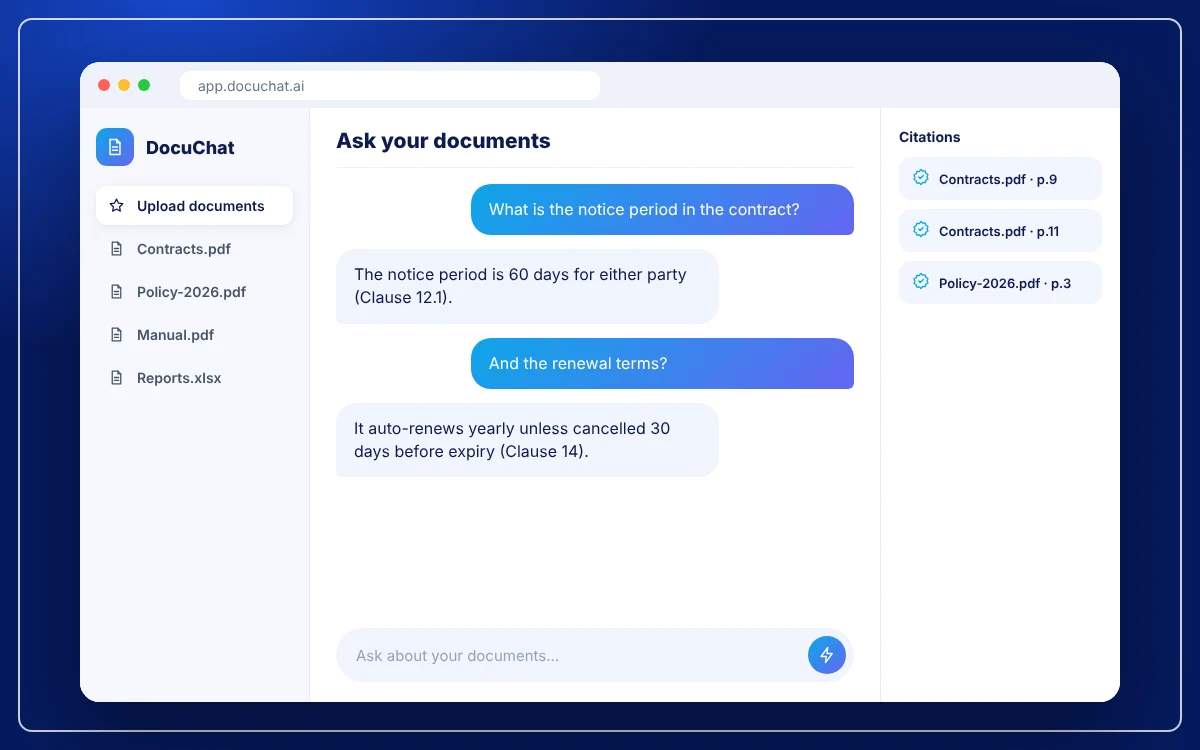Click the file icon next to Reports.xlsx
1200x750 pixels.
click(x=116, y=378)
